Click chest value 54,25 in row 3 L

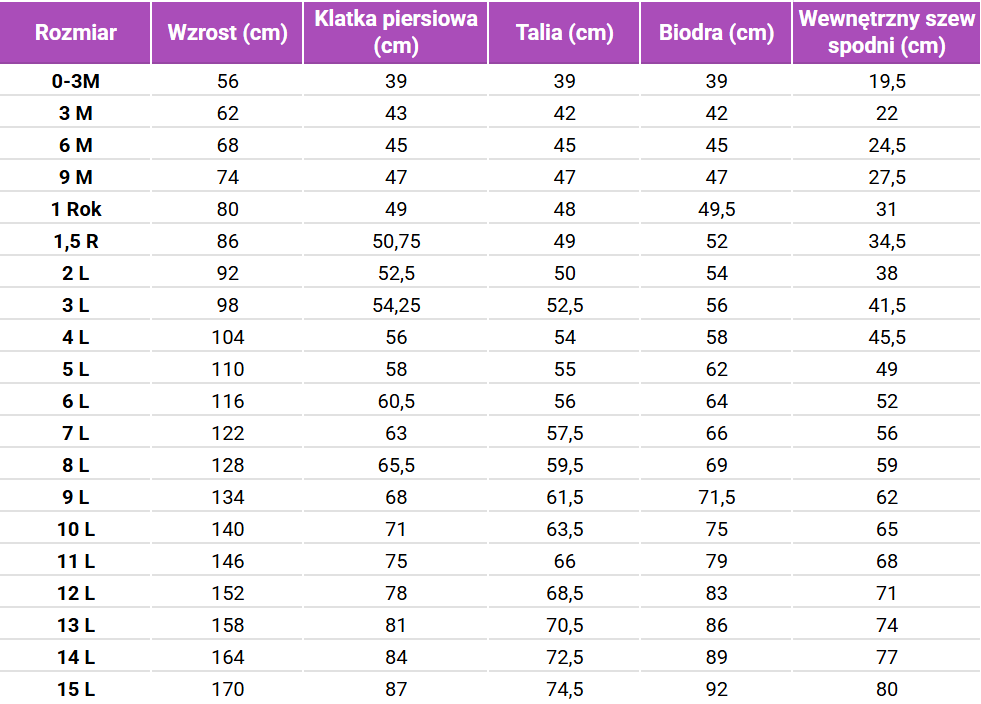396,305
